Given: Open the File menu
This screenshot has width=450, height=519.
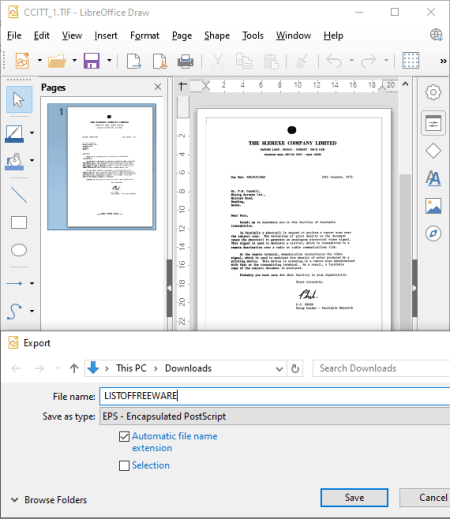Looking at the screenshot, I should coord(14,35).
